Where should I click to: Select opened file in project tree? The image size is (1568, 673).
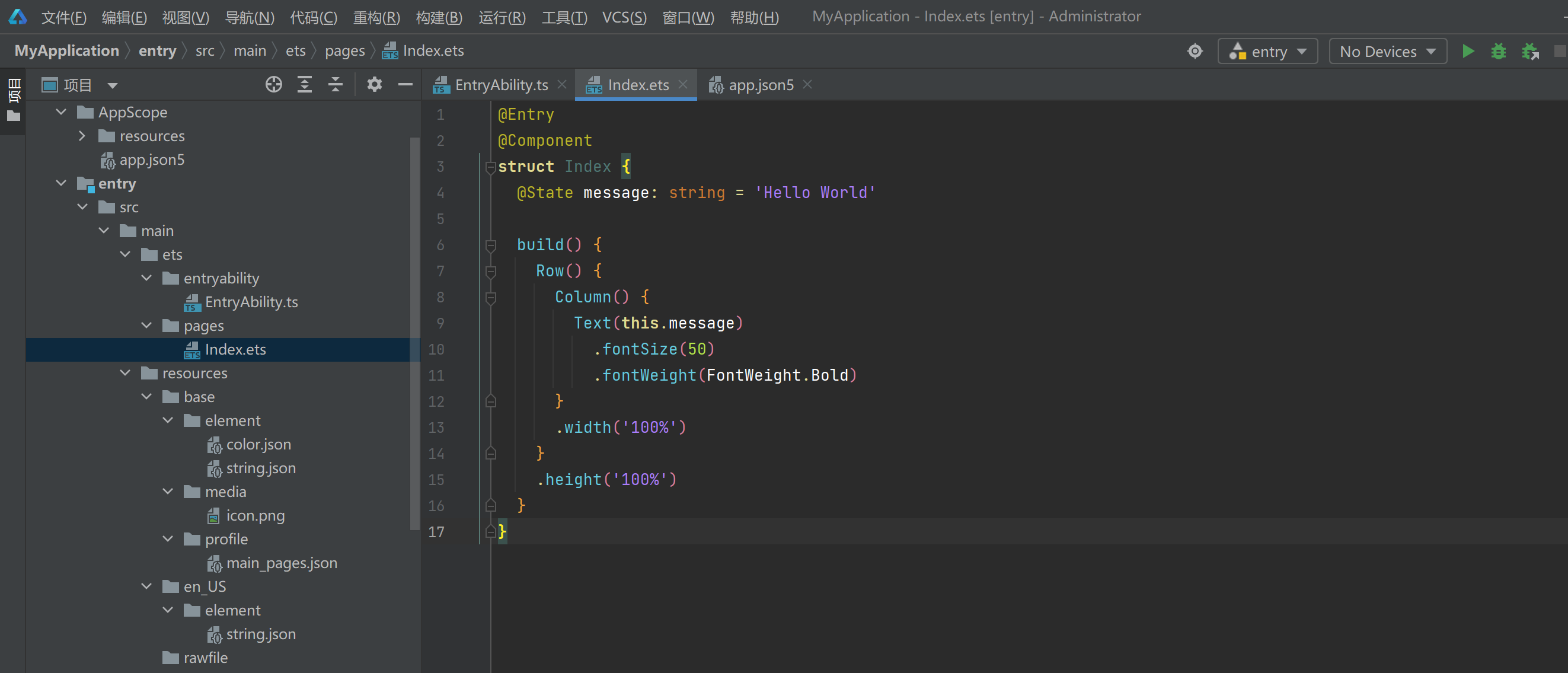[273, 85]
